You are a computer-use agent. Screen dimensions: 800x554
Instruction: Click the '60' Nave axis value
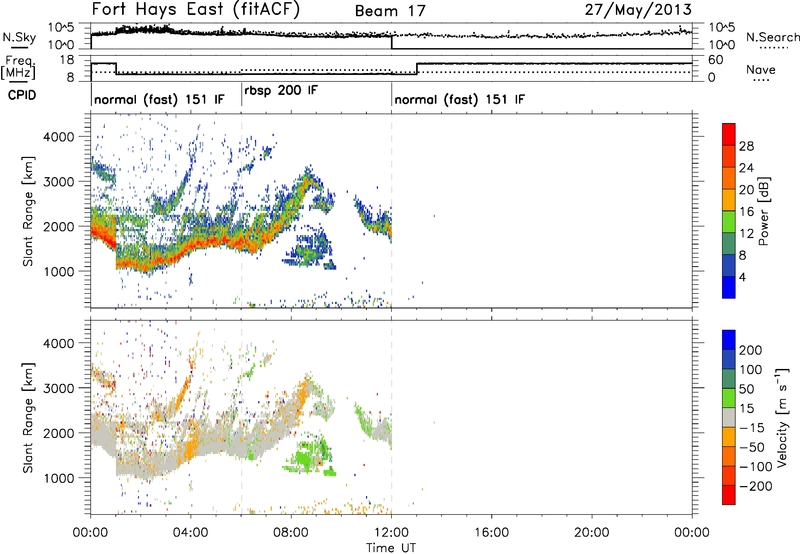716,60
